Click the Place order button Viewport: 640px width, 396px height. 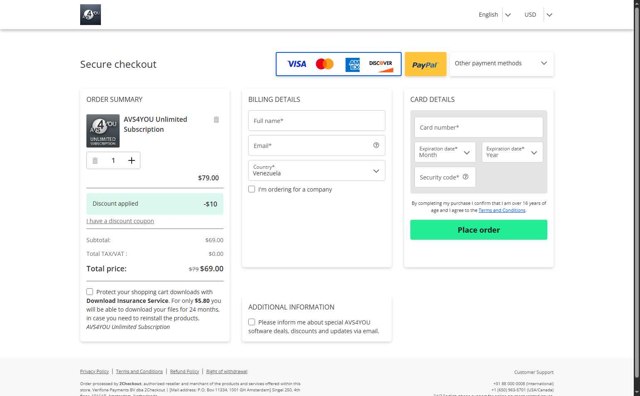tap(478, 230)
